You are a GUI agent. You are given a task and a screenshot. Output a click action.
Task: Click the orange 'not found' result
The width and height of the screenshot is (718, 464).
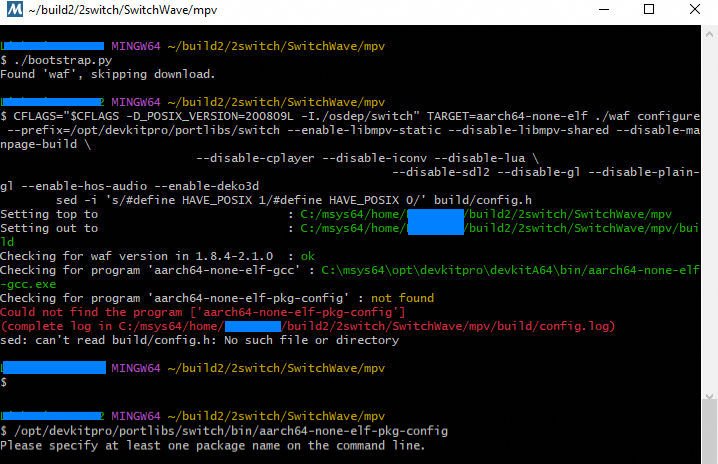403,298
